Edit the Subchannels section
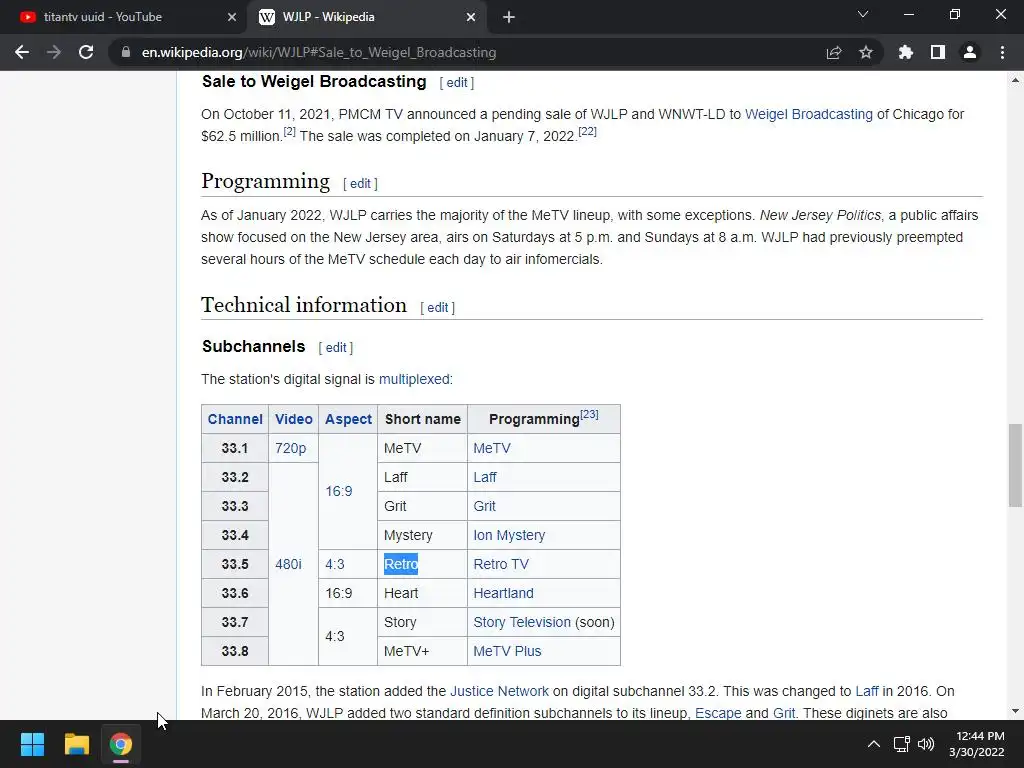Image resolution: width=1024 pixels, height=768 pixels. (x=336, y=348)
